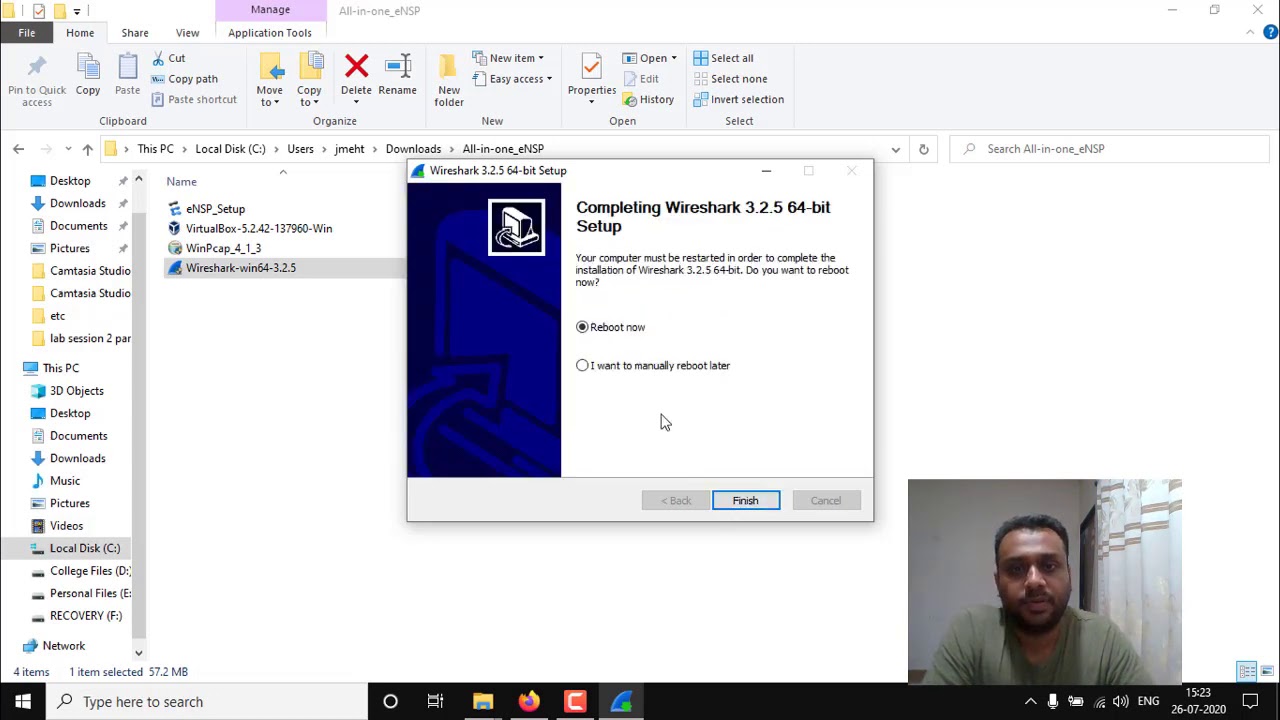Click the Name column header
Image resolution: width=1280 pixels, height=720 pixels.
pos(181,182)
